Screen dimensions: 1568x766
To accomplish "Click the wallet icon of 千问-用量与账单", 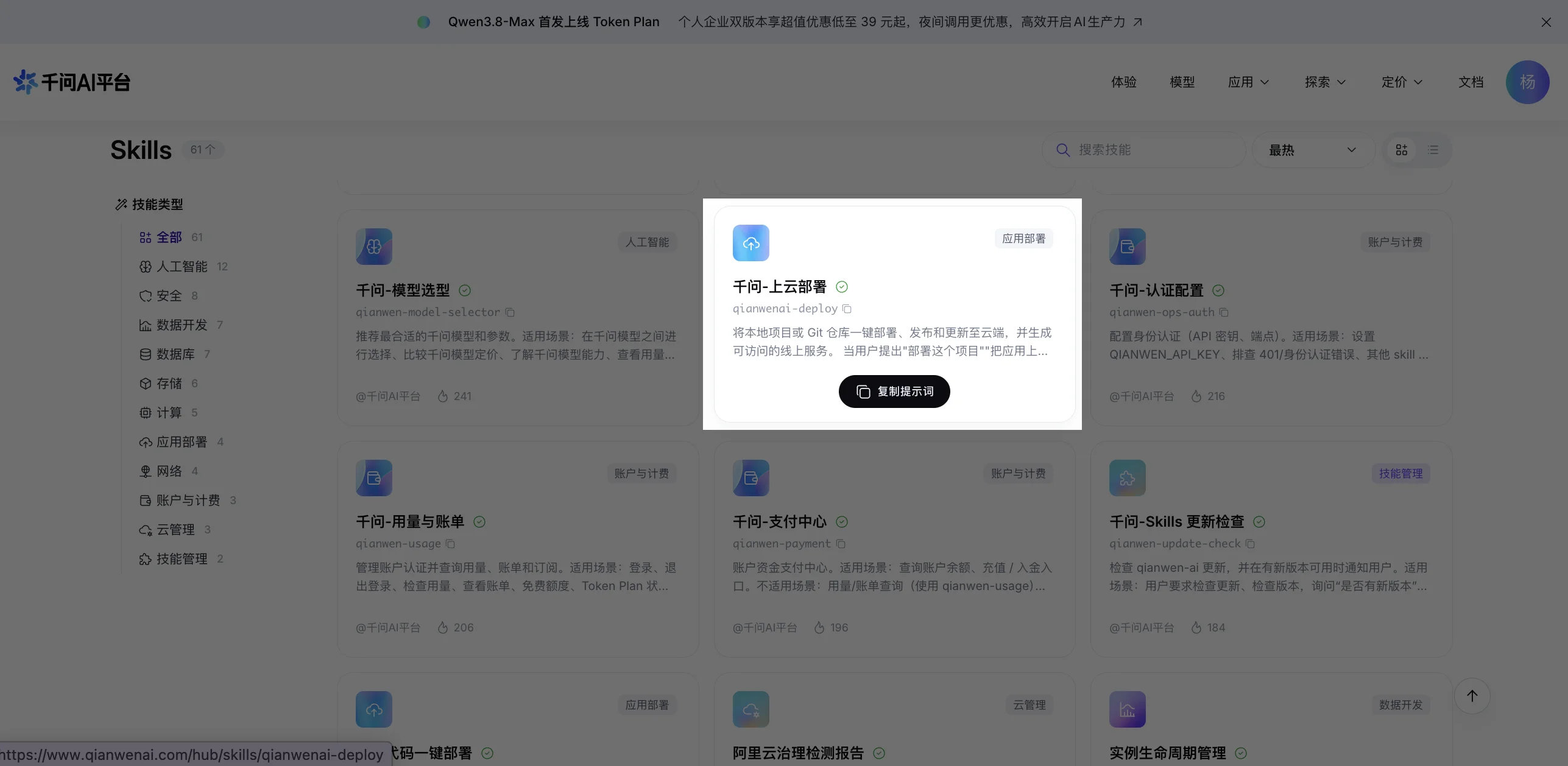I will 374,478.
